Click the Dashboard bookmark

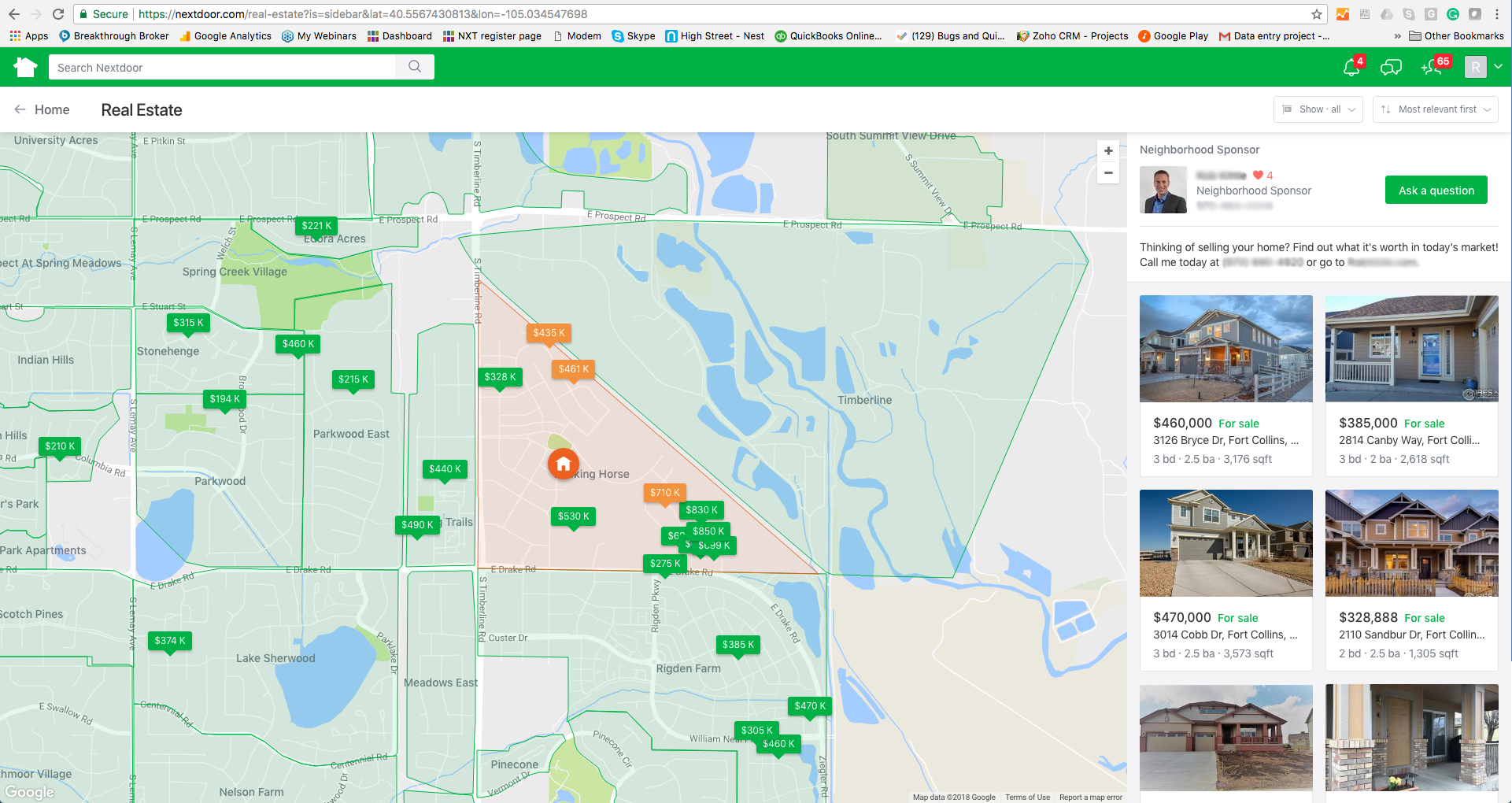coord(400,36)
